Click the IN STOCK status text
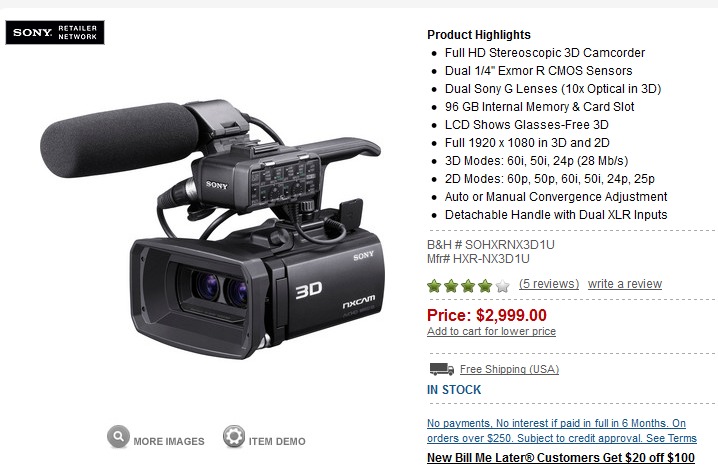The width and height of the screenshot is (718, 469). coord(454,390)
